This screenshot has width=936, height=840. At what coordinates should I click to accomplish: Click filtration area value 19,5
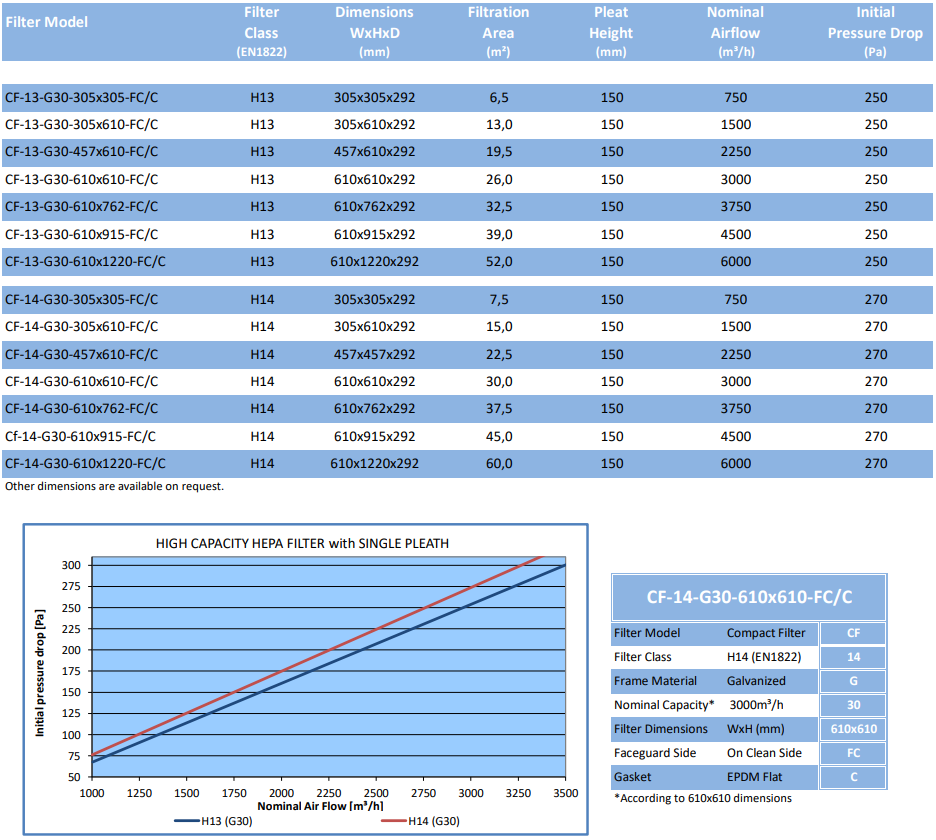pos(499,152)
